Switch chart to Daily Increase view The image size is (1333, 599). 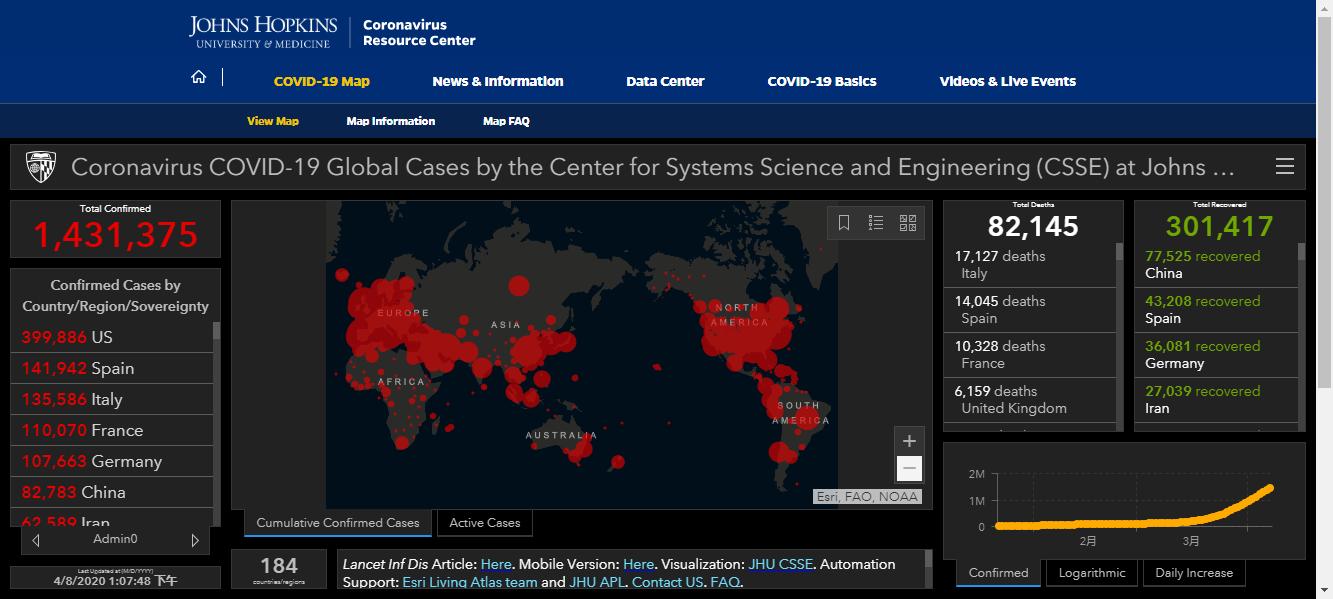pos(1194,573)
